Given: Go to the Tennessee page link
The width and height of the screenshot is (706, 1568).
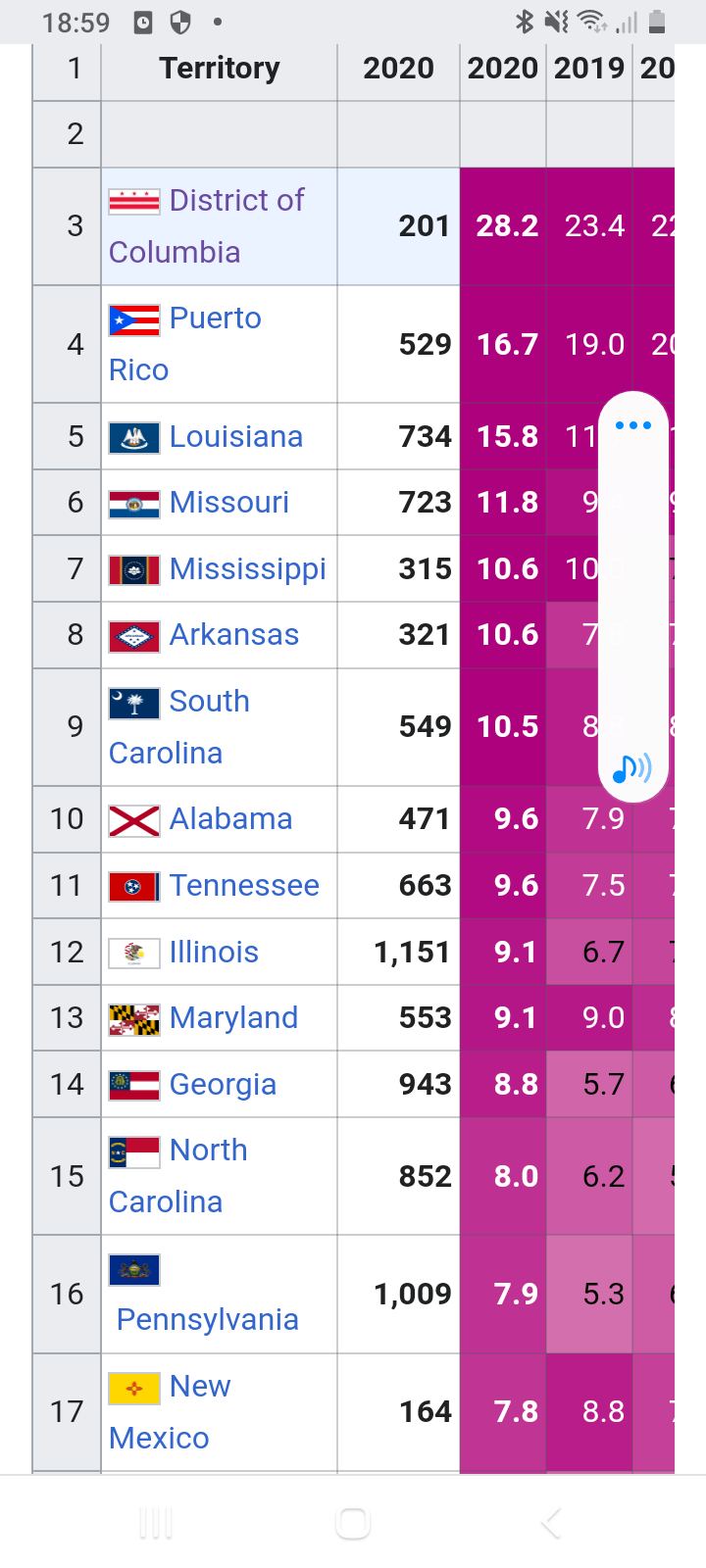Looking at the screenshot, I should pos(244,886).
